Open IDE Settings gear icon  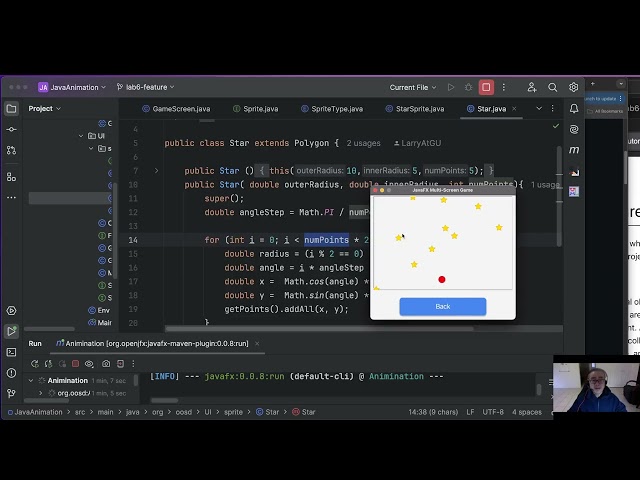tap(573, 87)
